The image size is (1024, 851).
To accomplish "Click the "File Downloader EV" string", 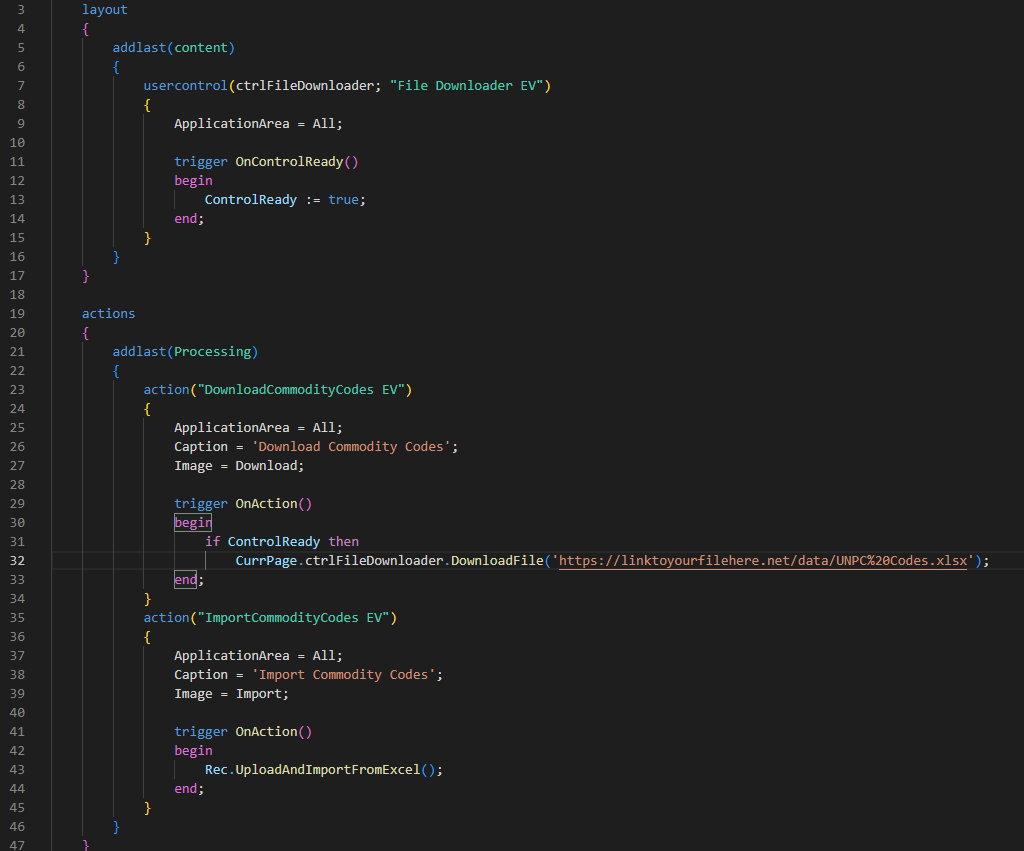I will coord(466,86).
